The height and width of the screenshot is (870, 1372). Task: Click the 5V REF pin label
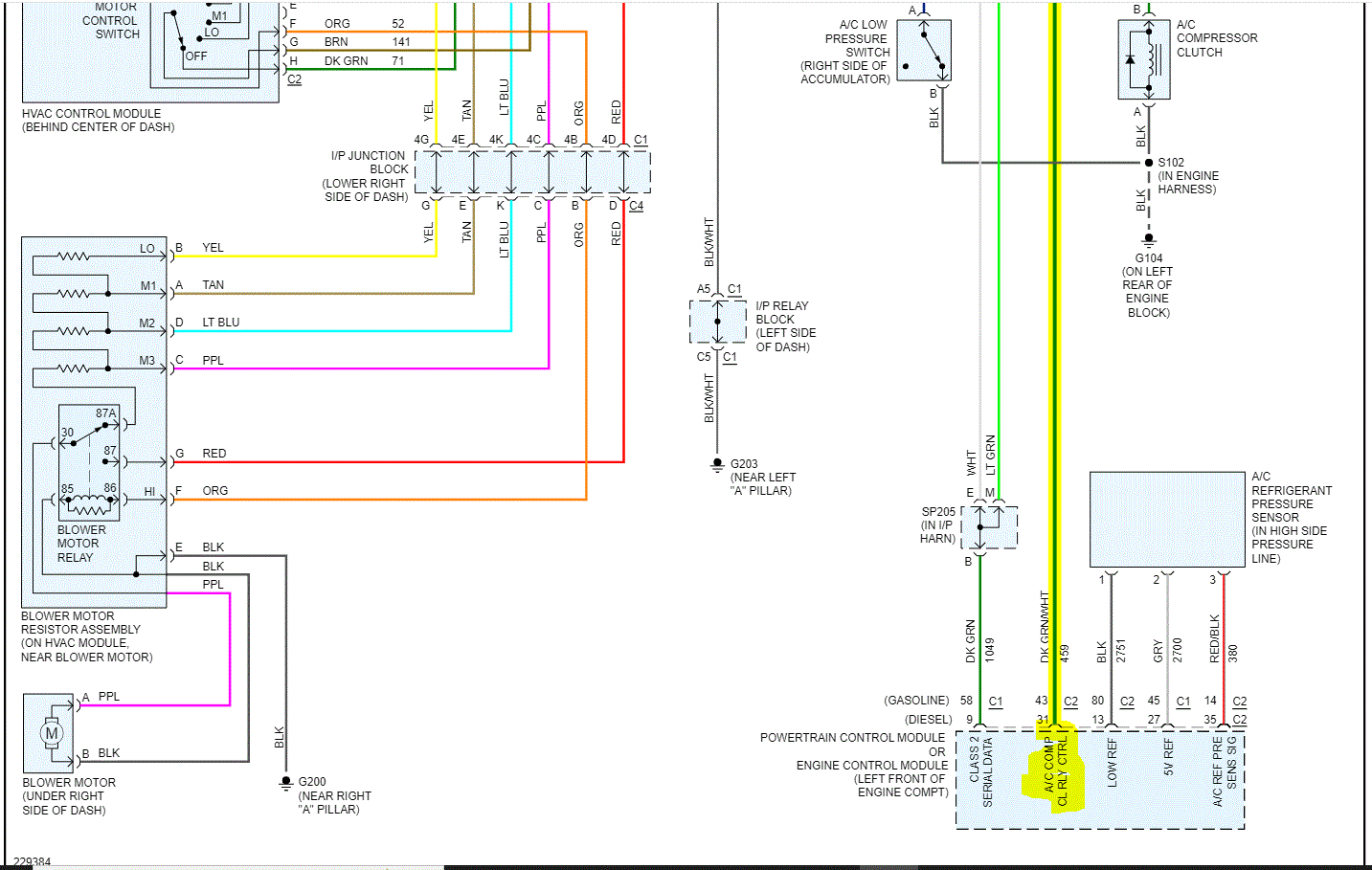click(x=1168, y=756)
